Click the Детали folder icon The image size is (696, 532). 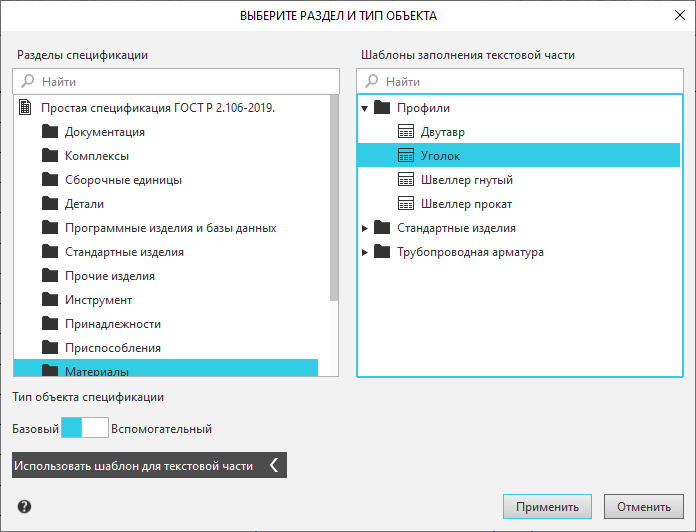click(x=50, y=204)
